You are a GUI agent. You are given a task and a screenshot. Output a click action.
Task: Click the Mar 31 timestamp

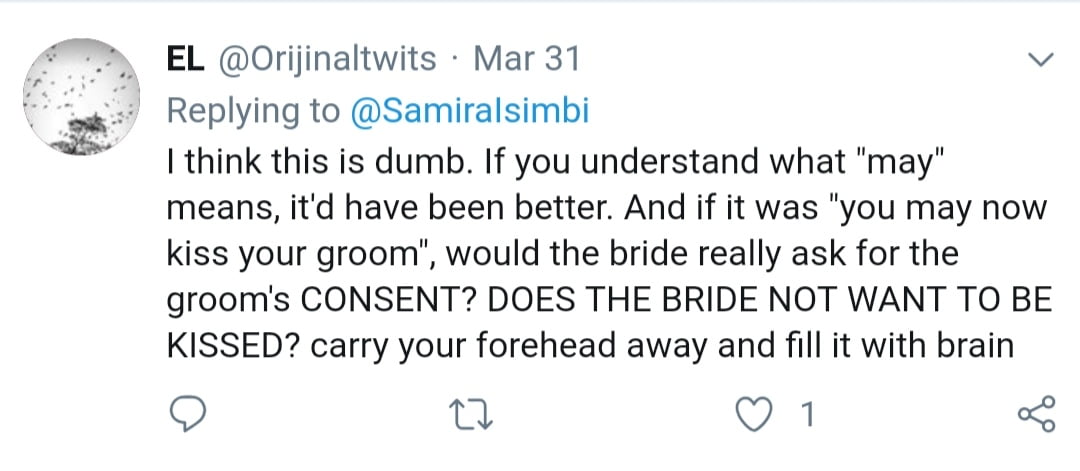click(526, 60)
